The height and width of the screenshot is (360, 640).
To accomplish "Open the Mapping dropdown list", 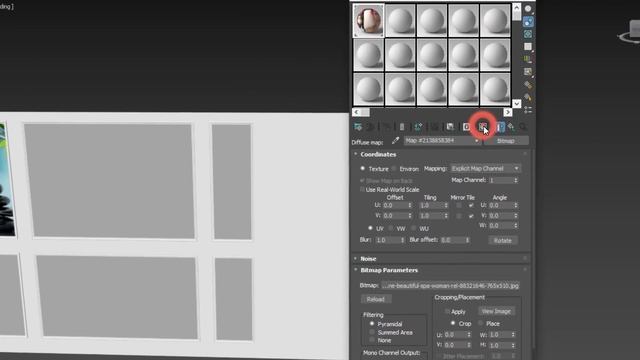I will click(x=485, y=169).
